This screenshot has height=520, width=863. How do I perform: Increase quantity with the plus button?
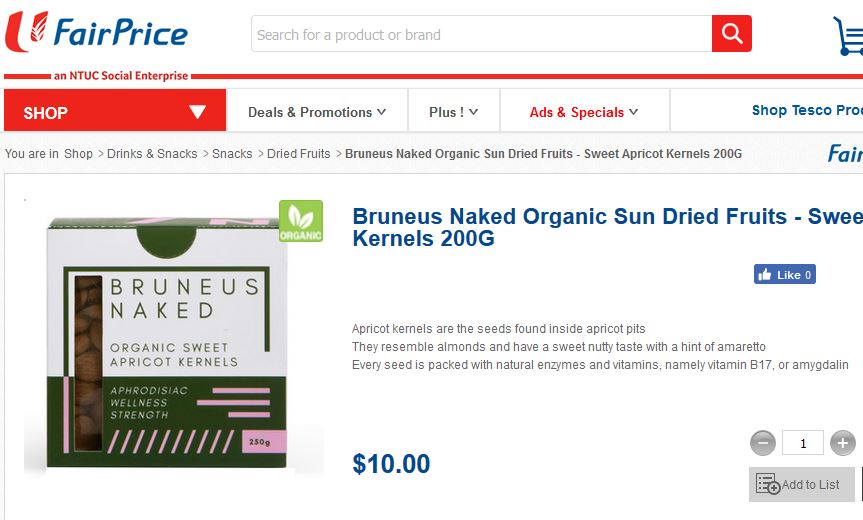[x=843, y=443]
